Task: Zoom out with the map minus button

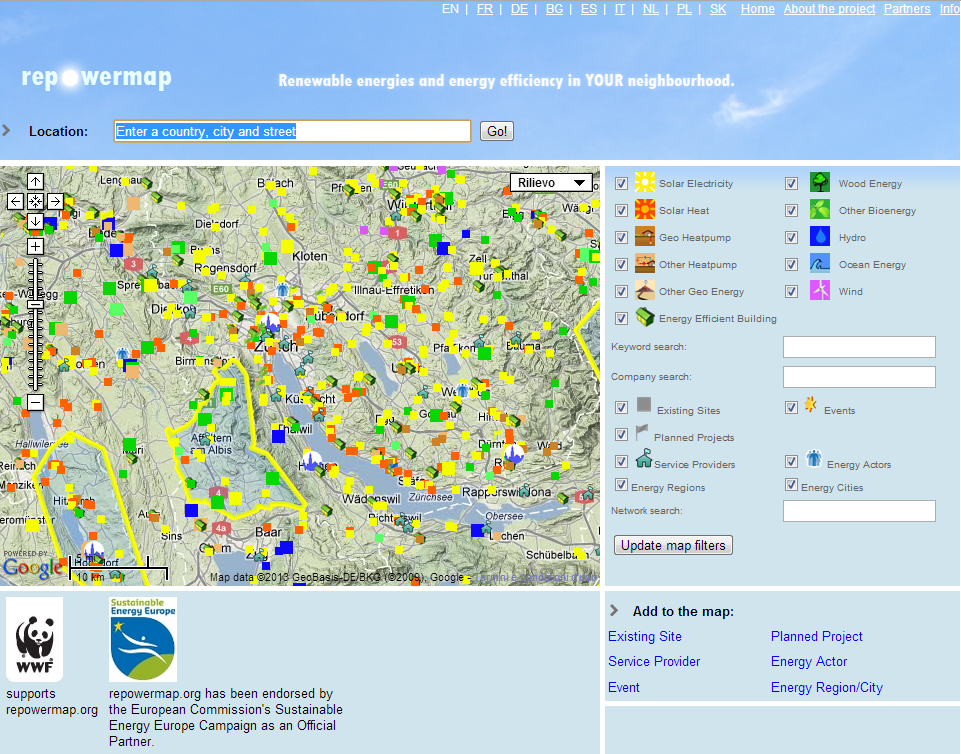Action: point(35,402)
